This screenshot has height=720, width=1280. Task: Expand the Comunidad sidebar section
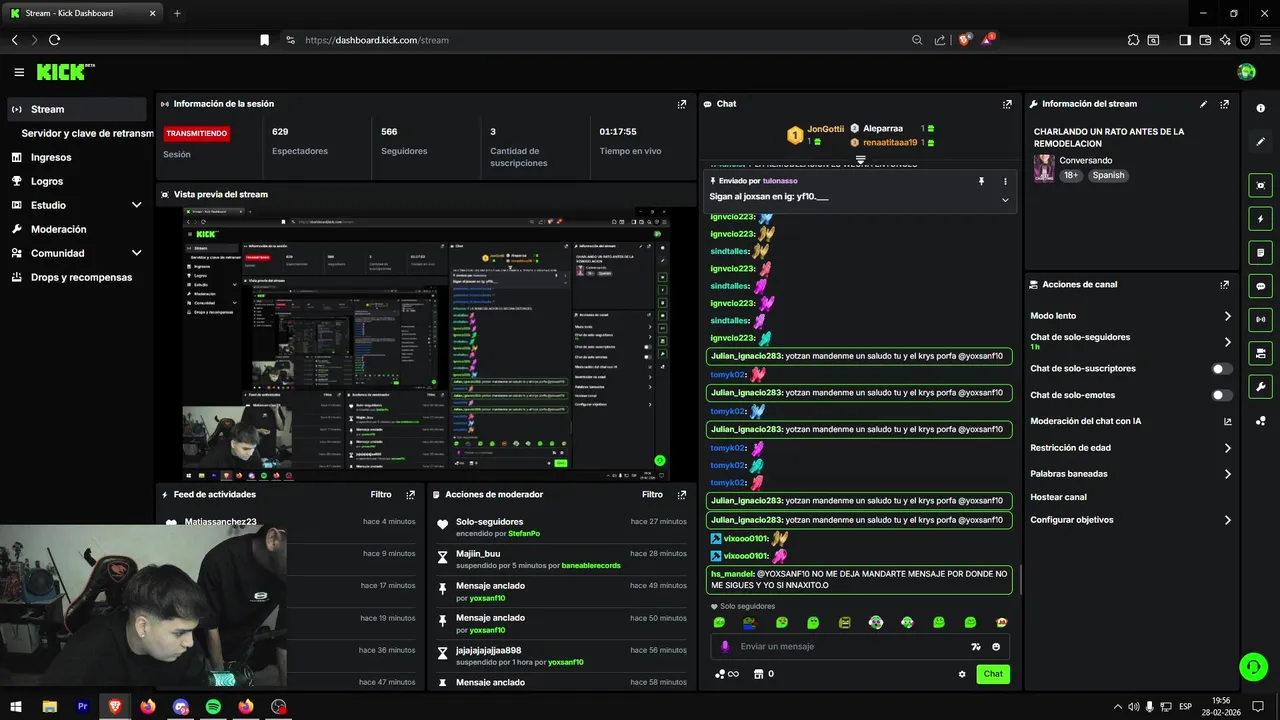[x=136, y=253]
